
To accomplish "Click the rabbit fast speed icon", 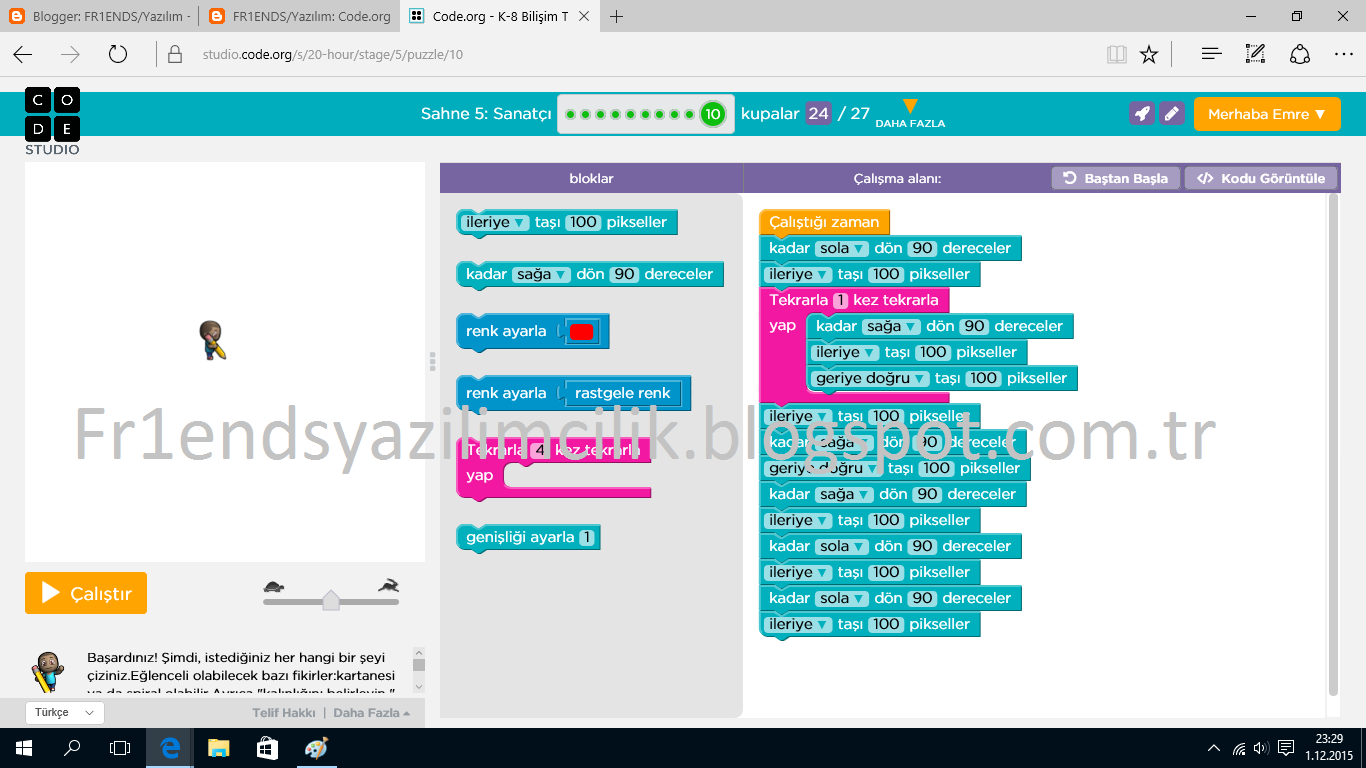I will click(x=388, y=585).
